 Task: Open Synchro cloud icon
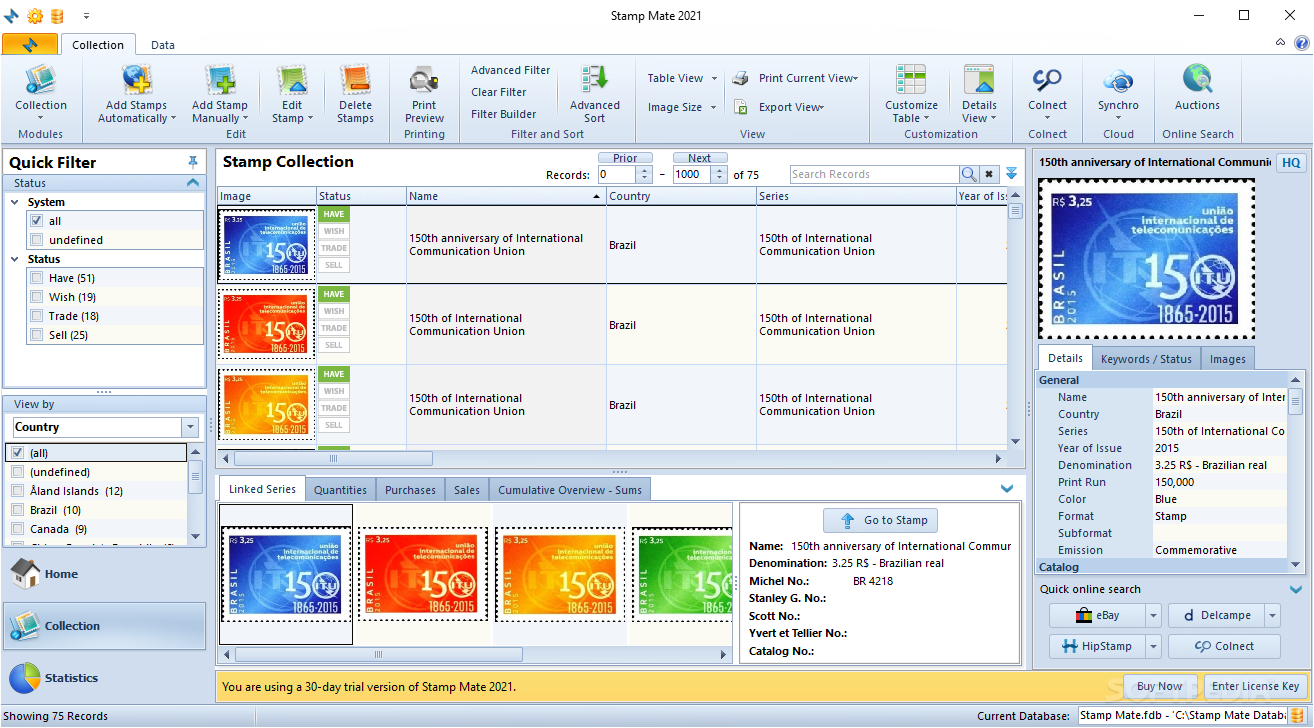coord(1118,80)
